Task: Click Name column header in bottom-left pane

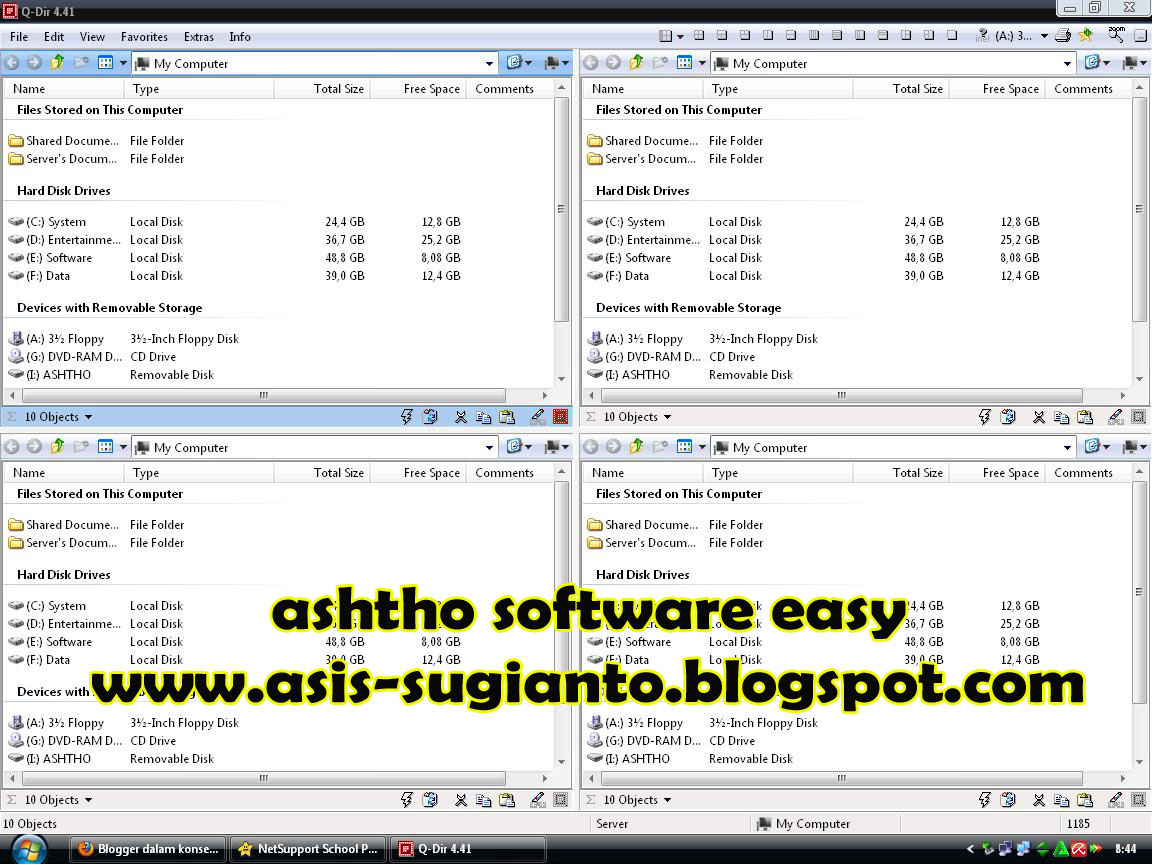Action: [x=65, y=473]
